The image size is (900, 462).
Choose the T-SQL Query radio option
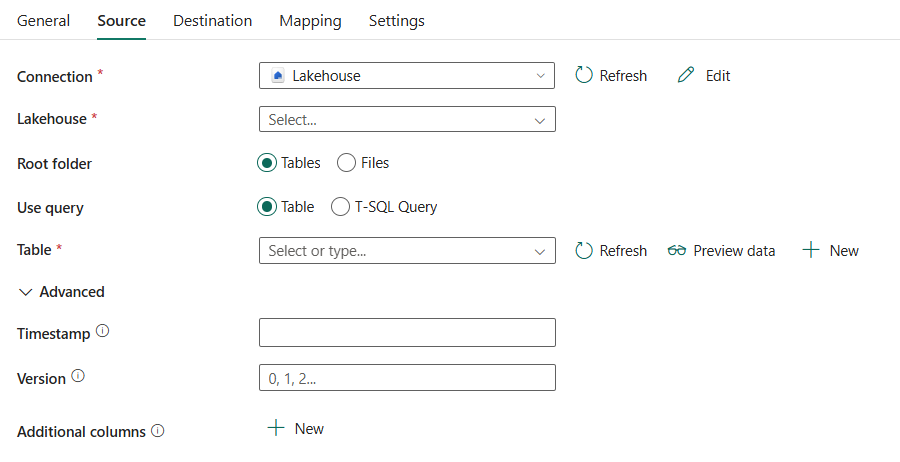tap(340, 207)
